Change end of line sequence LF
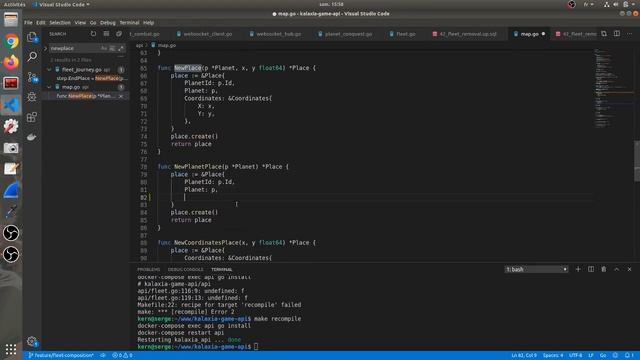640x360 pixels. pyautogui.click(x=591, y=356)
